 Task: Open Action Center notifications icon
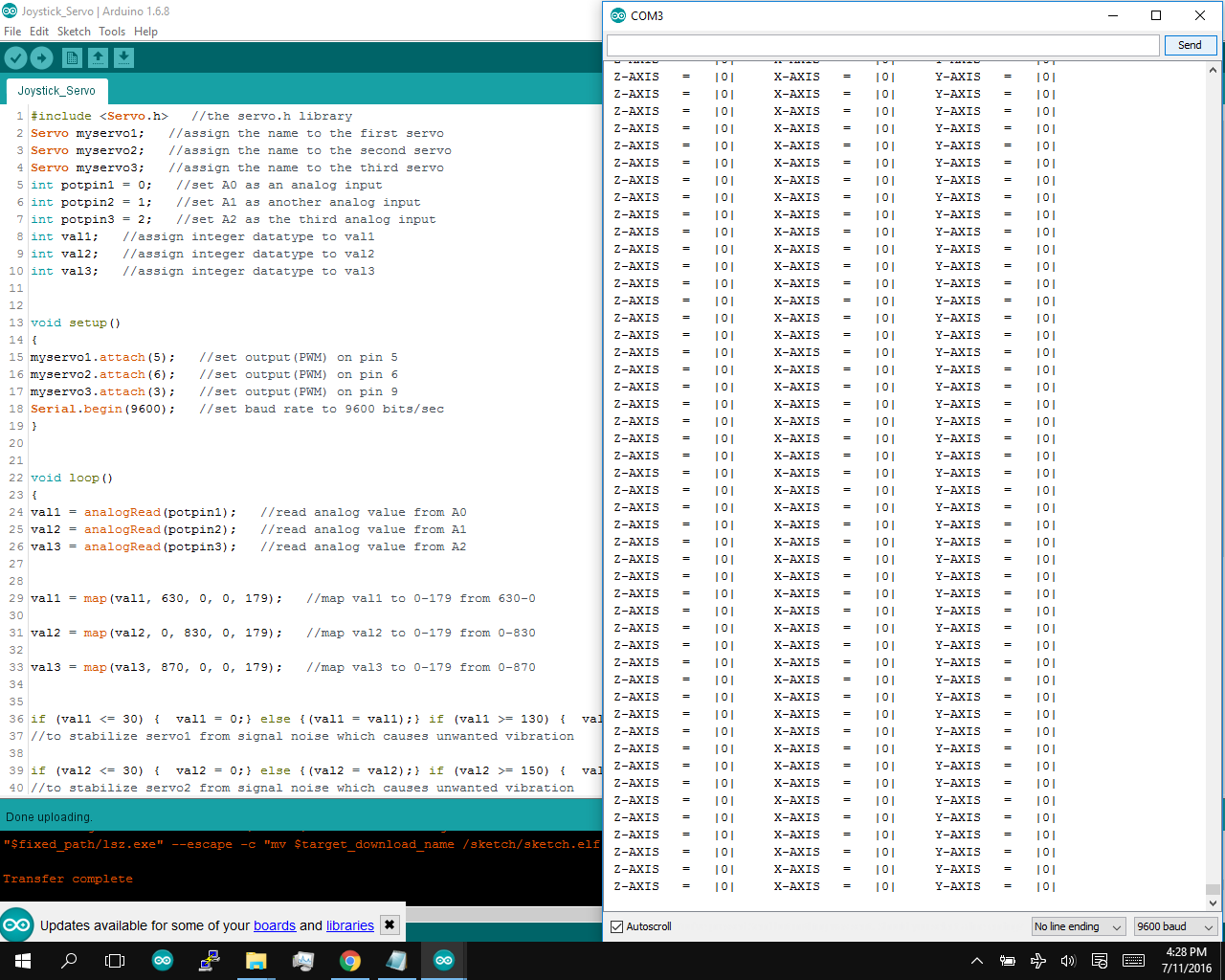coord(1100,961)
